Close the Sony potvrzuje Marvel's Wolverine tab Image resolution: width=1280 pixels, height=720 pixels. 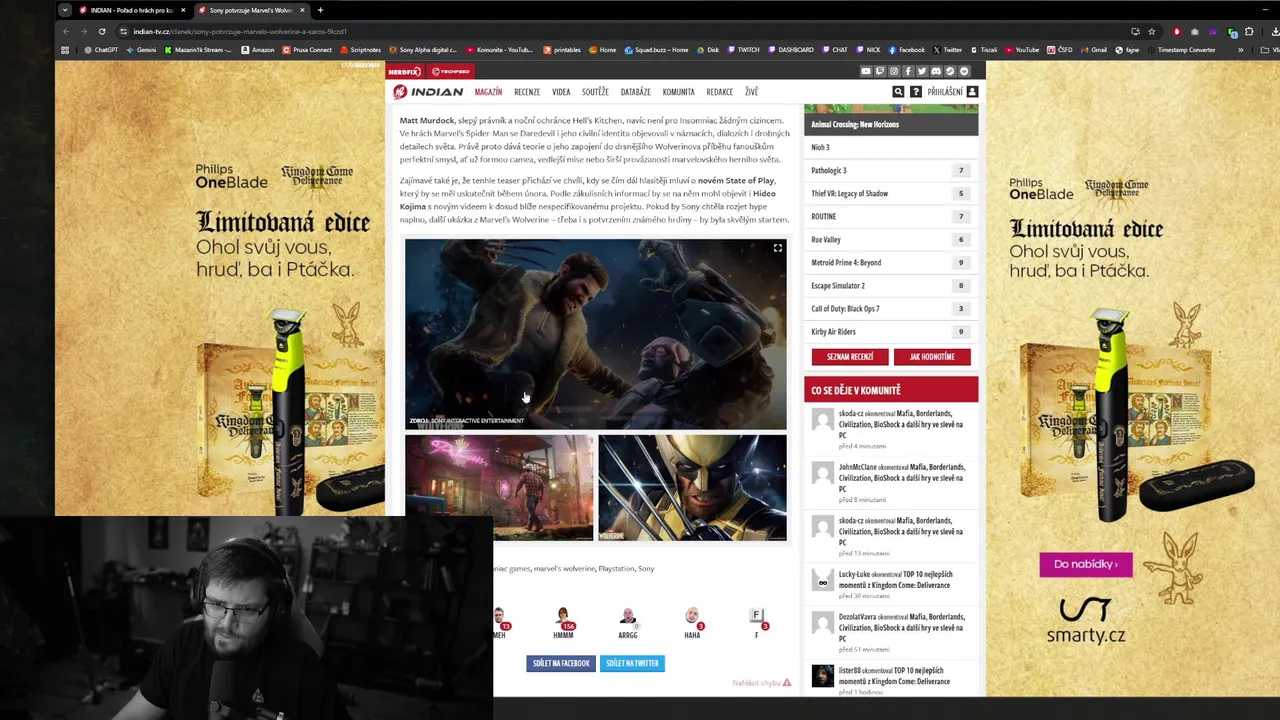coord(302,10)
